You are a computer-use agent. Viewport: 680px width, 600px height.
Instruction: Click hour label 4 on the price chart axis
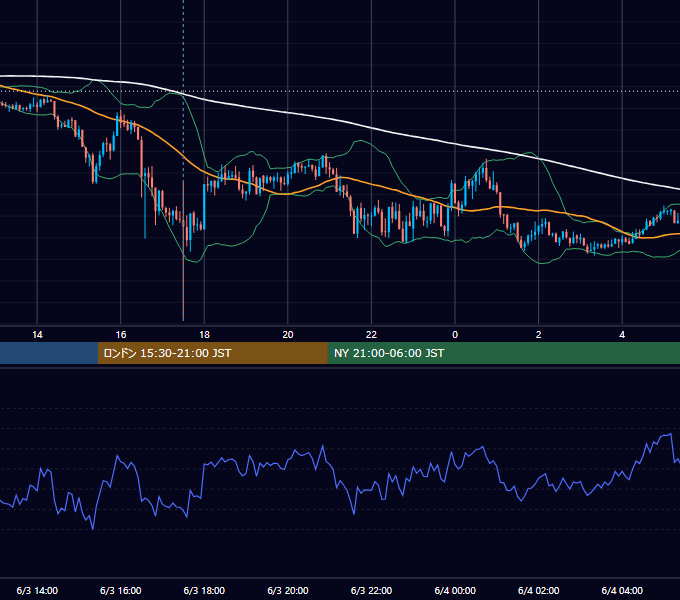[622, 335]
